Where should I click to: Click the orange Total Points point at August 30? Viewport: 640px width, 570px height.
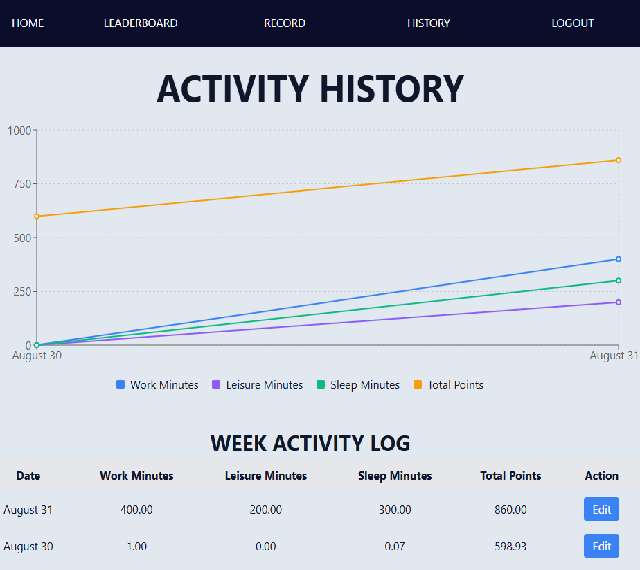(x=37, y=216)
